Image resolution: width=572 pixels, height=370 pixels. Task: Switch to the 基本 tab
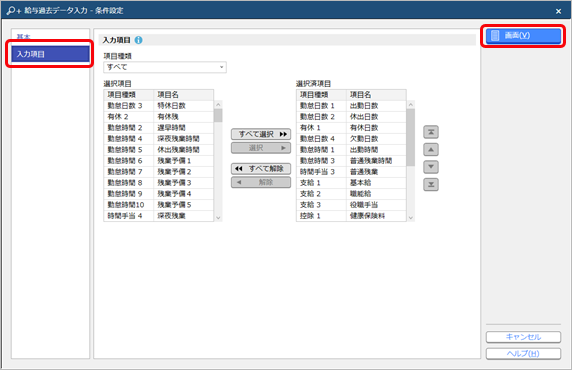click(x=23, y=36)
